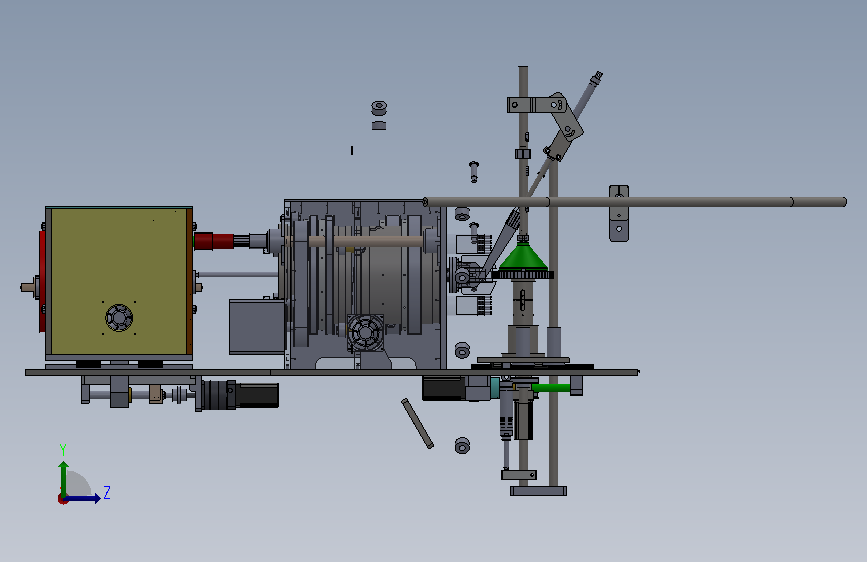This screenshot has height=562, width=867.
Task: Select the fan grille on the gray drum housing
Action: tap(365, 332)
